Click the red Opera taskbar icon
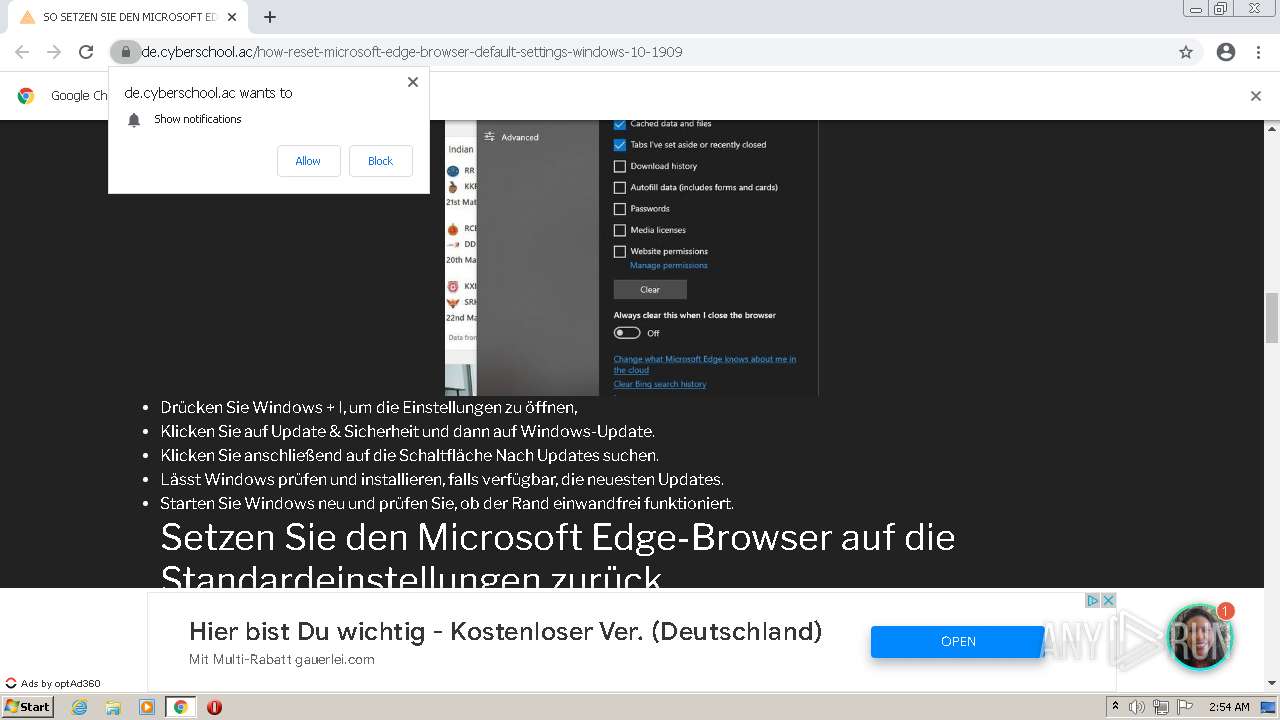This screenshot has height=720, width=1280. 214,707
